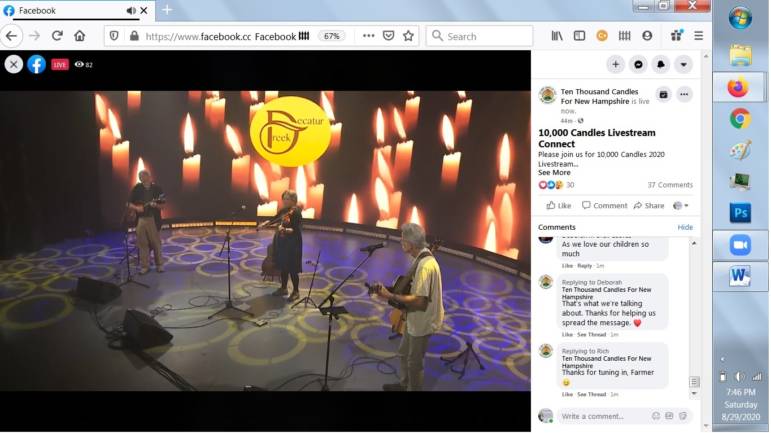The width and height of the screenshot is (771, 433).
Task: Like the 10,000 Candles livestream post
Action: 559,205
